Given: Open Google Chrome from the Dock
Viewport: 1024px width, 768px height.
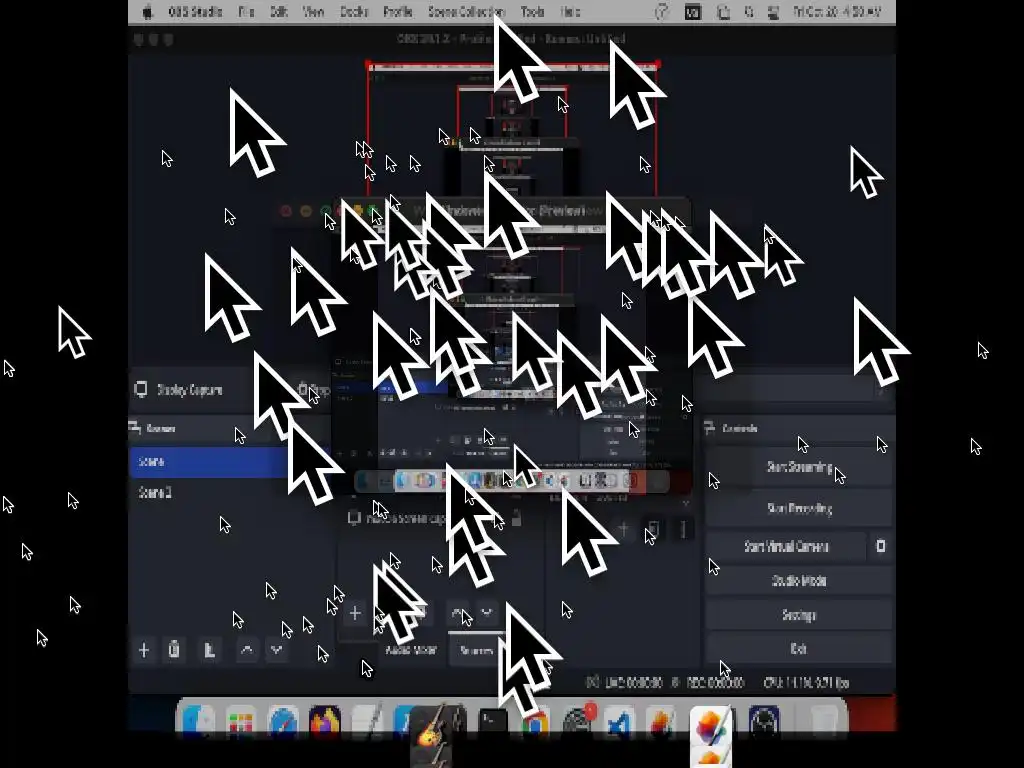Looking at the screenshot, I should [535, 724].
